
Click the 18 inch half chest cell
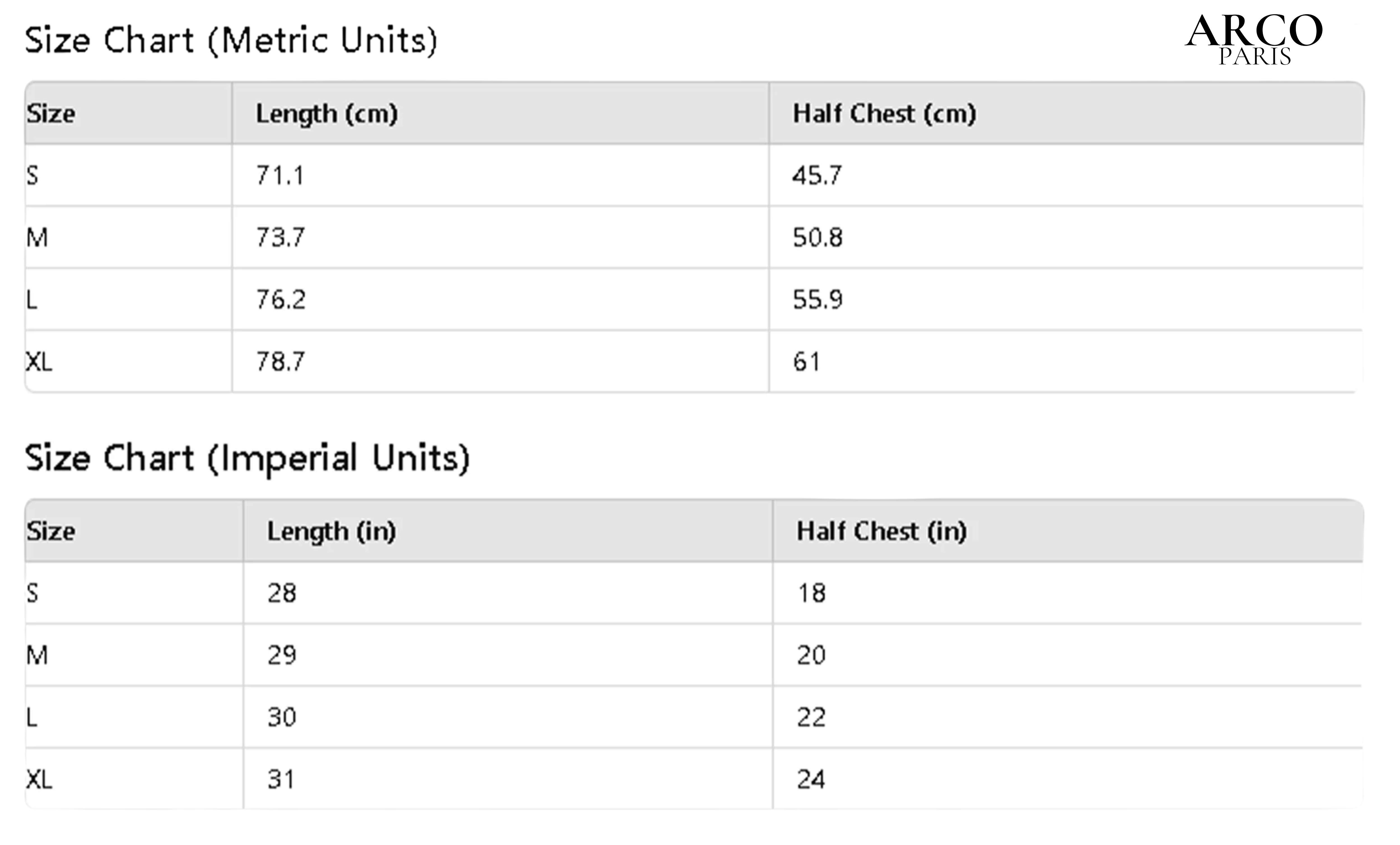811,593
